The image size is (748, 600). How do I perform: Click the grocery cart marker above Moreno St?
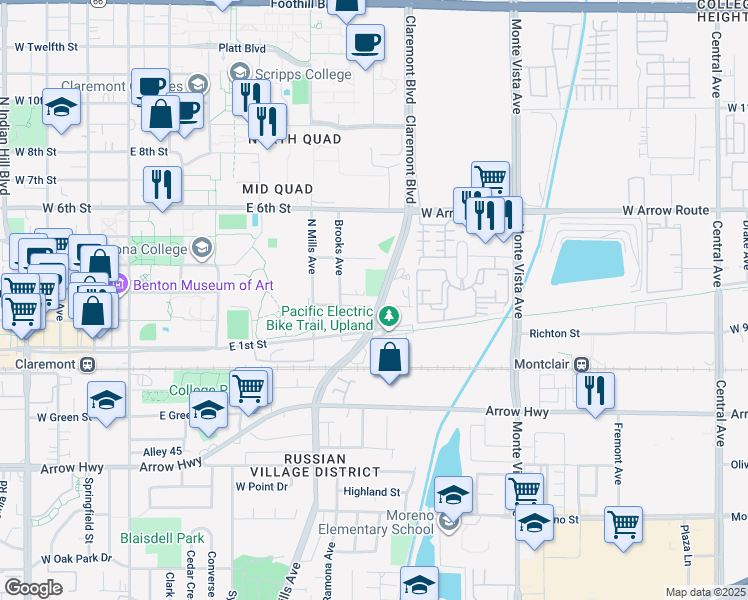click(524, 489)
